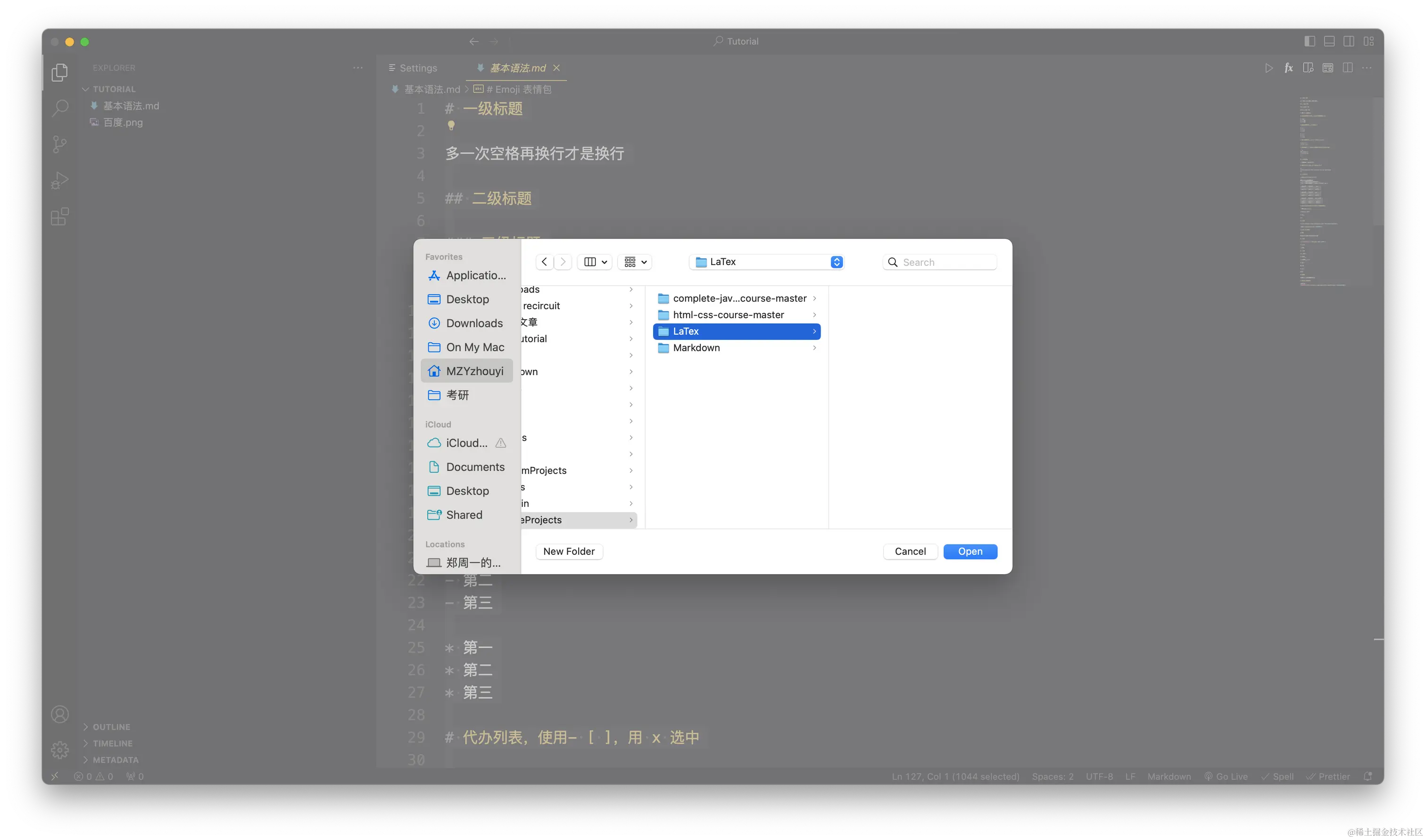Viewport: 1426px width, 840px height.
Task: Click the Split Editor Right icon
Action: click(x=1347, y=68)
